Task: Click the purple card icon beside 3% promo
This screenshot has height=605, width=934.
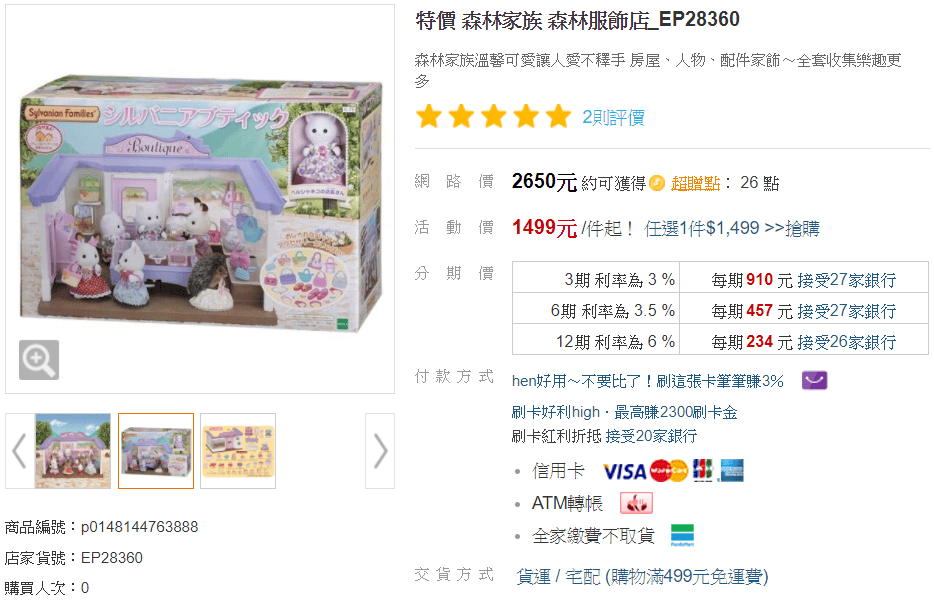Action: pyautogui.click(x=814, y=381)
